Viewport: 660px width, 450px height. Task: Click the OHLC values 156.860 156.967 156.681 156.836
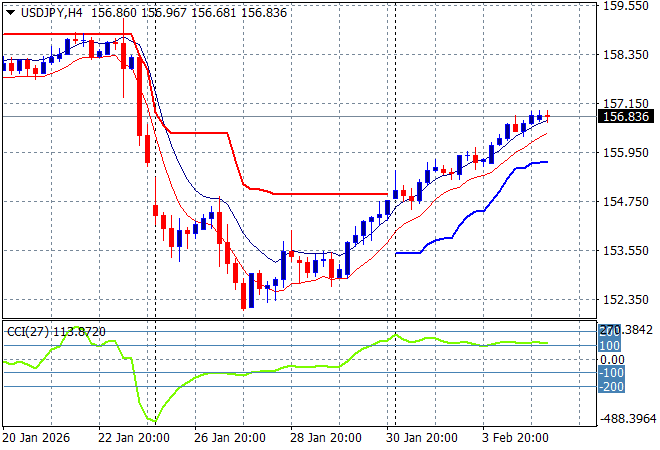point(189,13)
